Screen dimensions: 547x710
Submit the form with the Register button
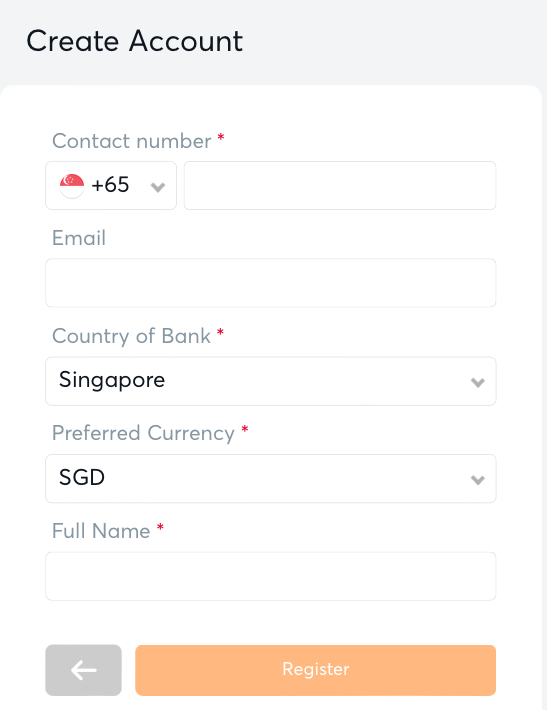pos(316,670)
